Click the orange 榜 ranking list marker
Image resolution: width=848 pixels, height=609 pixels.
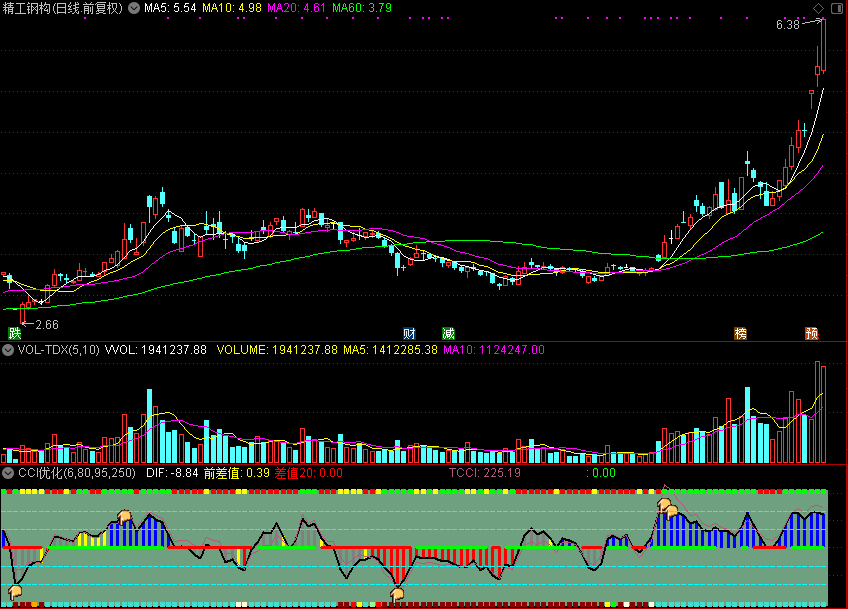click(x=740, y=332)
